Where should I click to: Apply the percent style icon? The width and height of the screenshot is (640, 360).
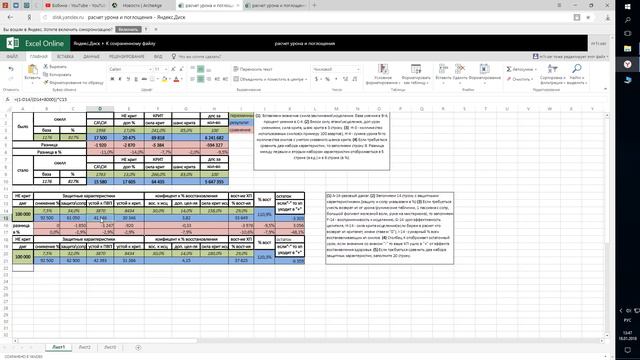coord(327,79)
